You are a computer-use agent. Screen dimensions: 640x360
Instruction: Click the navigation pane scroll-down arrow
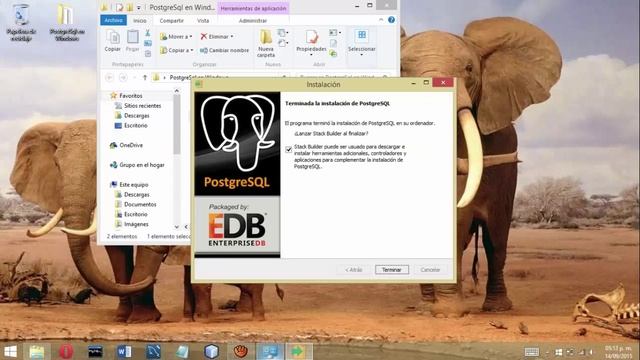(177, 227)
